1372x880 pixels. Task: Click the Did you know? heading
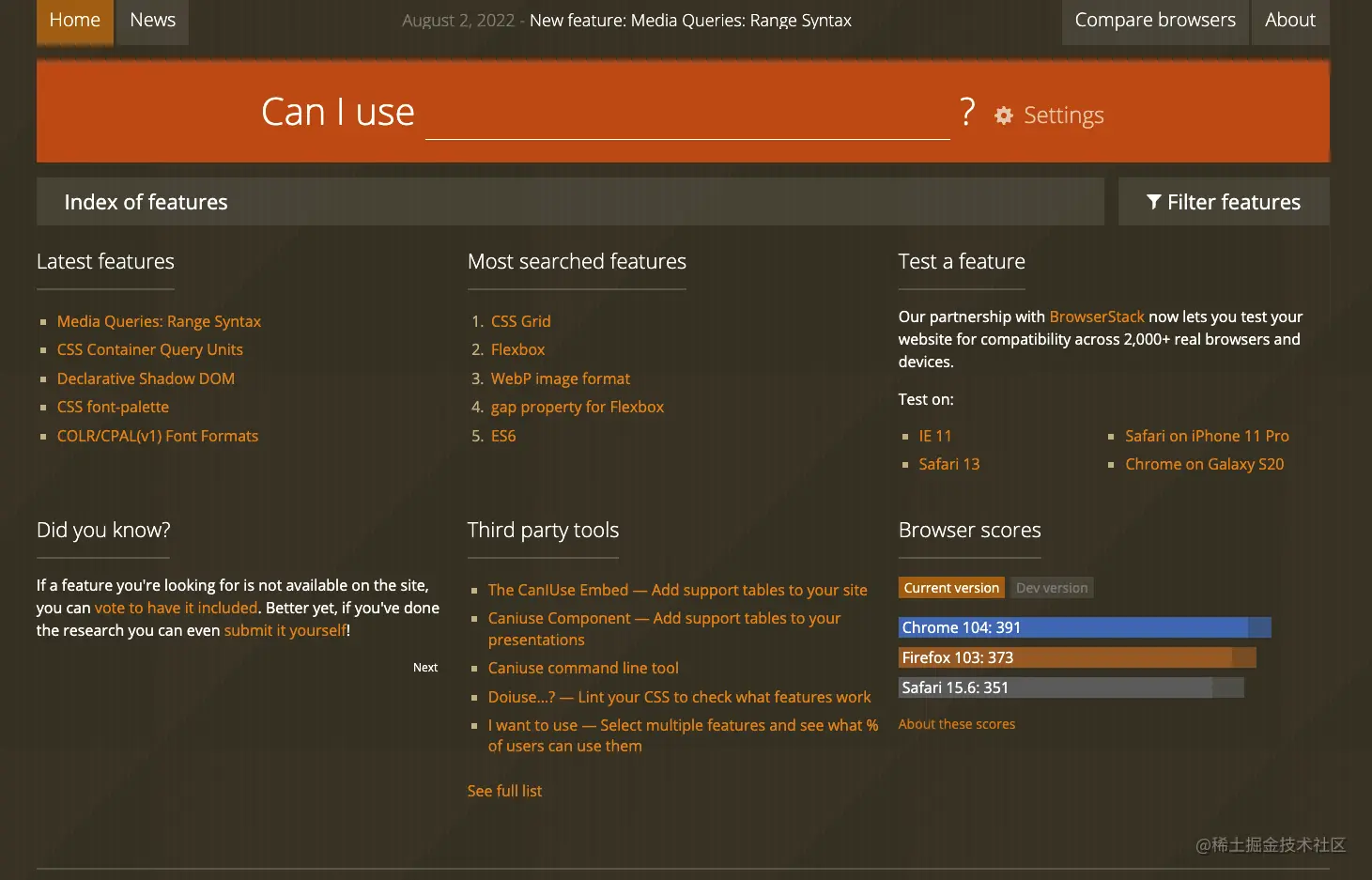click(103, 530)
